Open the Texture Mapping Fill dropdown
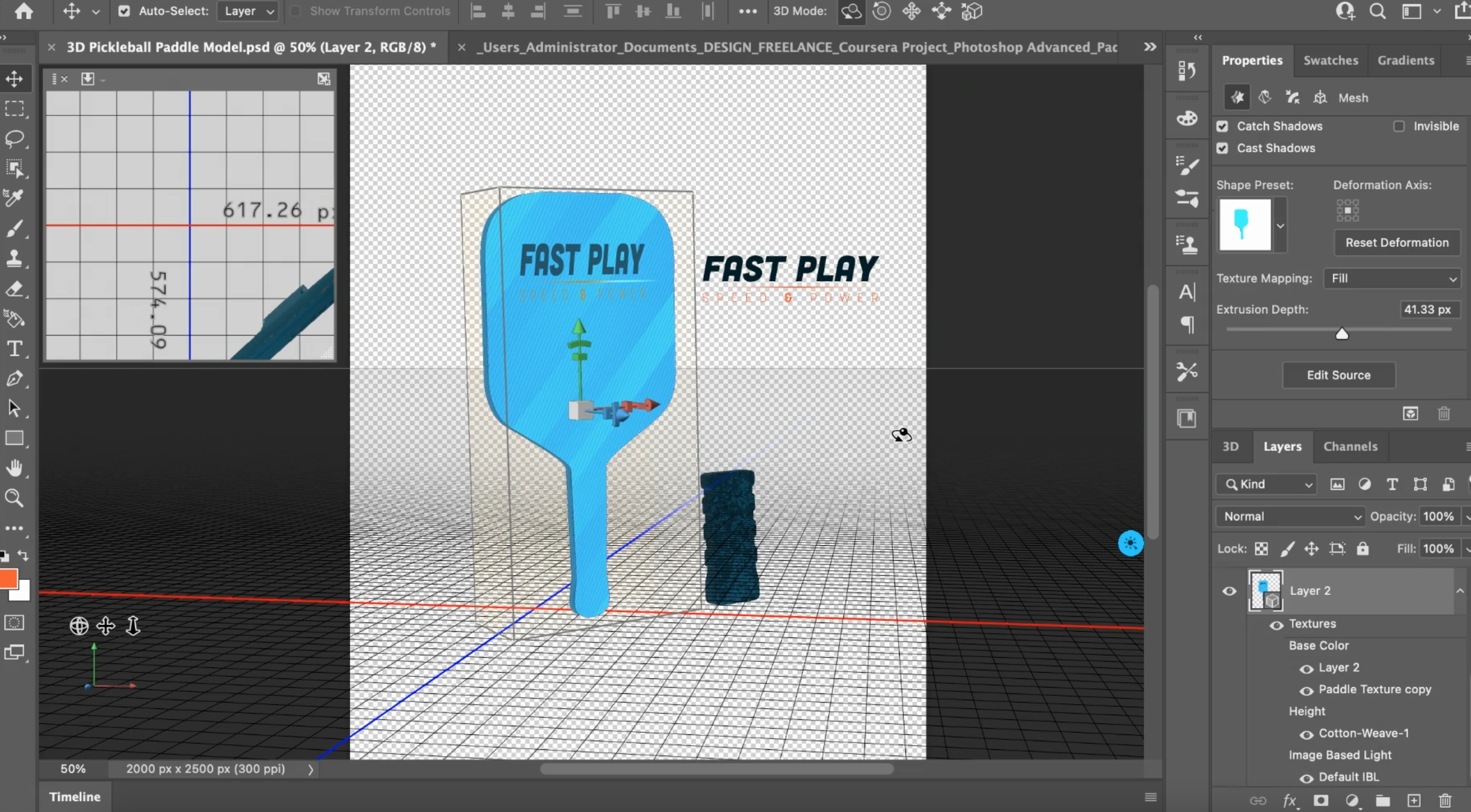The height and width of the screenshot is (812, 1471). point(1393,278)
